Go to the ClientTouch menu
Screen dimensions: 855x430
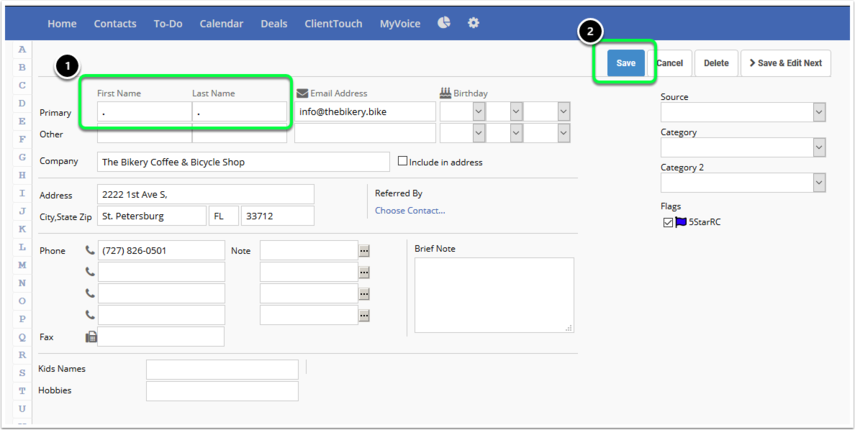tap(334, 24)
